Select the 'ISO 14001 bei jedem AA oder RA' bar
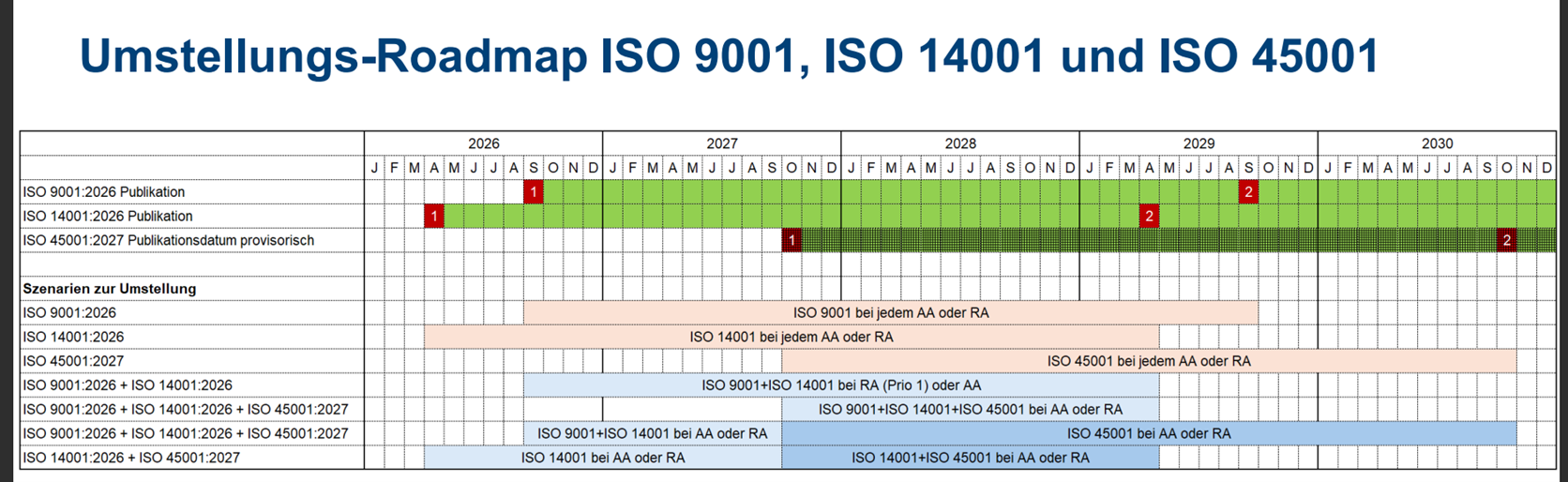 coord(791,337)
